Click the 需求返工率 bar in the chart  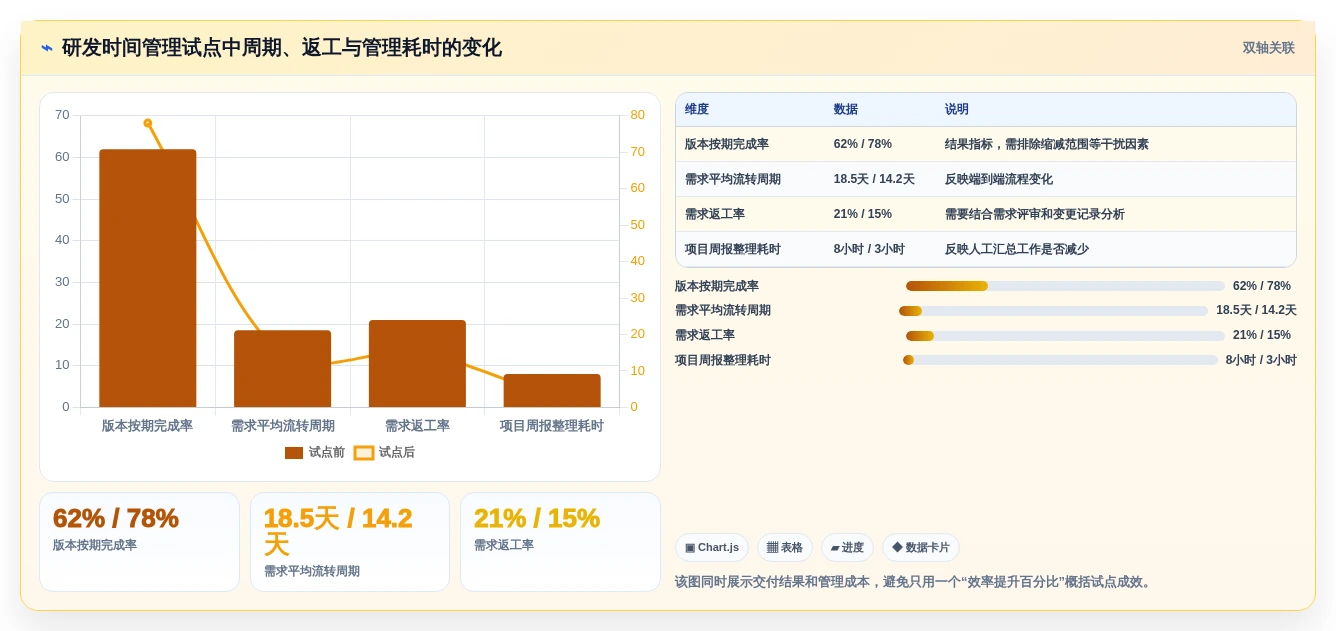pyautogui.click(x=417, y=364)
